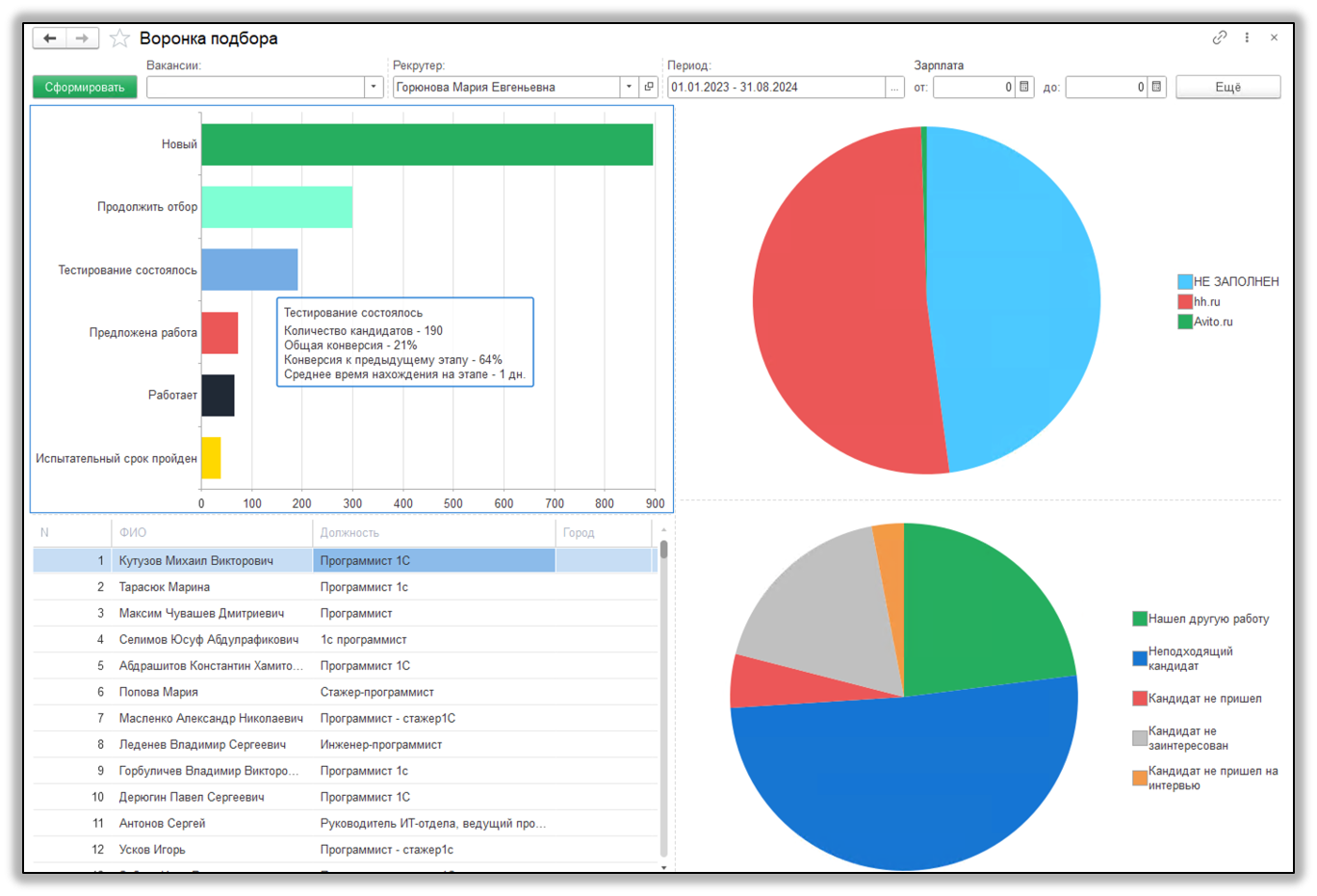Copy the link using the chain icon

(x=1220, y=38)
